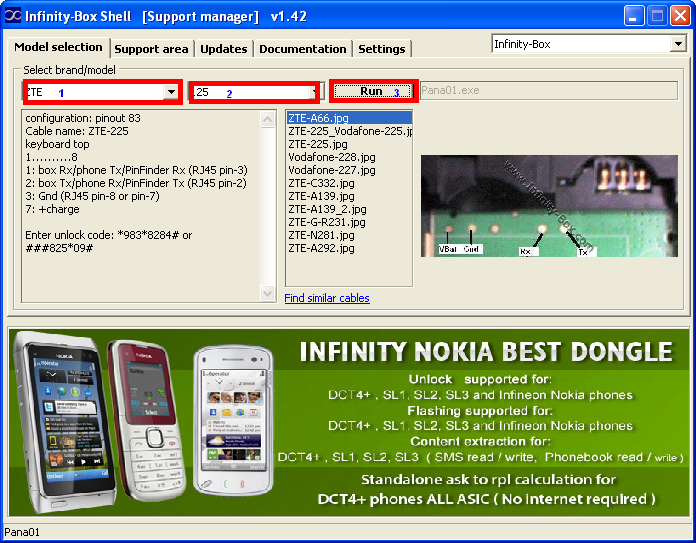Click the circuit board pinout image
Screen dimensions: 696x543
[549, 206]
